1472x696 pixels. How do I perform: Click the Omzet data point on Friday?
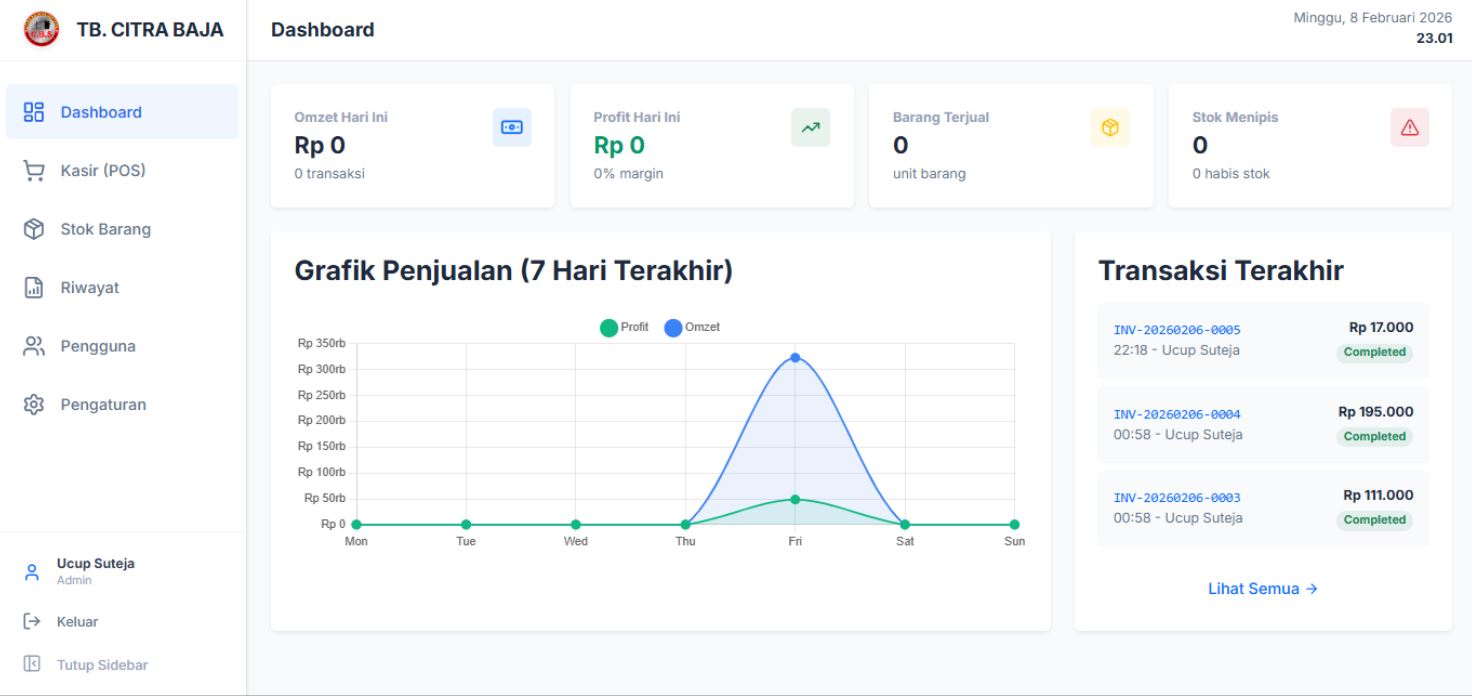point(795,357)
